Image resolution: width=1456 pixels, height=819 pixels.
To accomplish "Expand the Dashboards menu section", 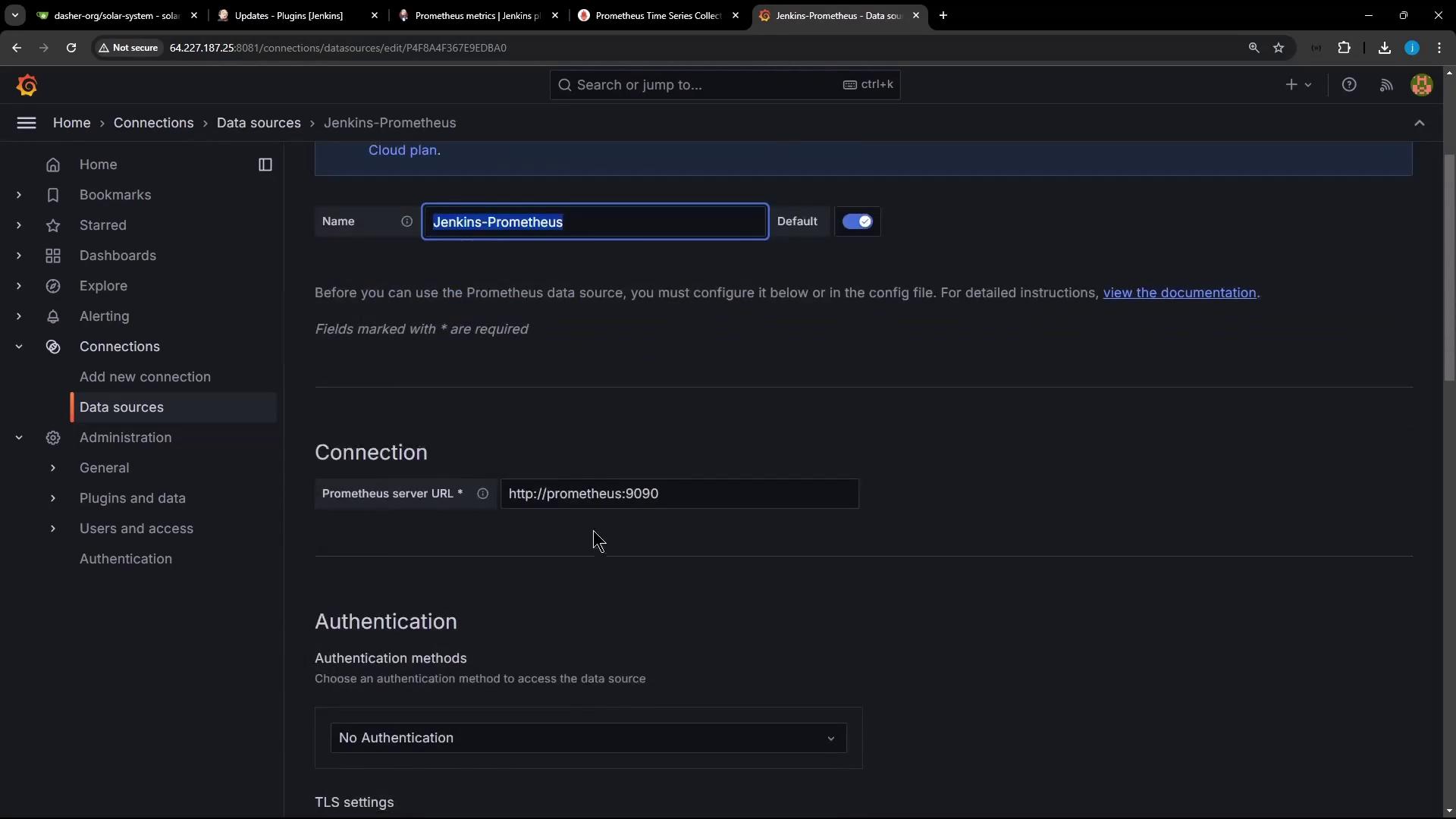I will tap(19, 256).
